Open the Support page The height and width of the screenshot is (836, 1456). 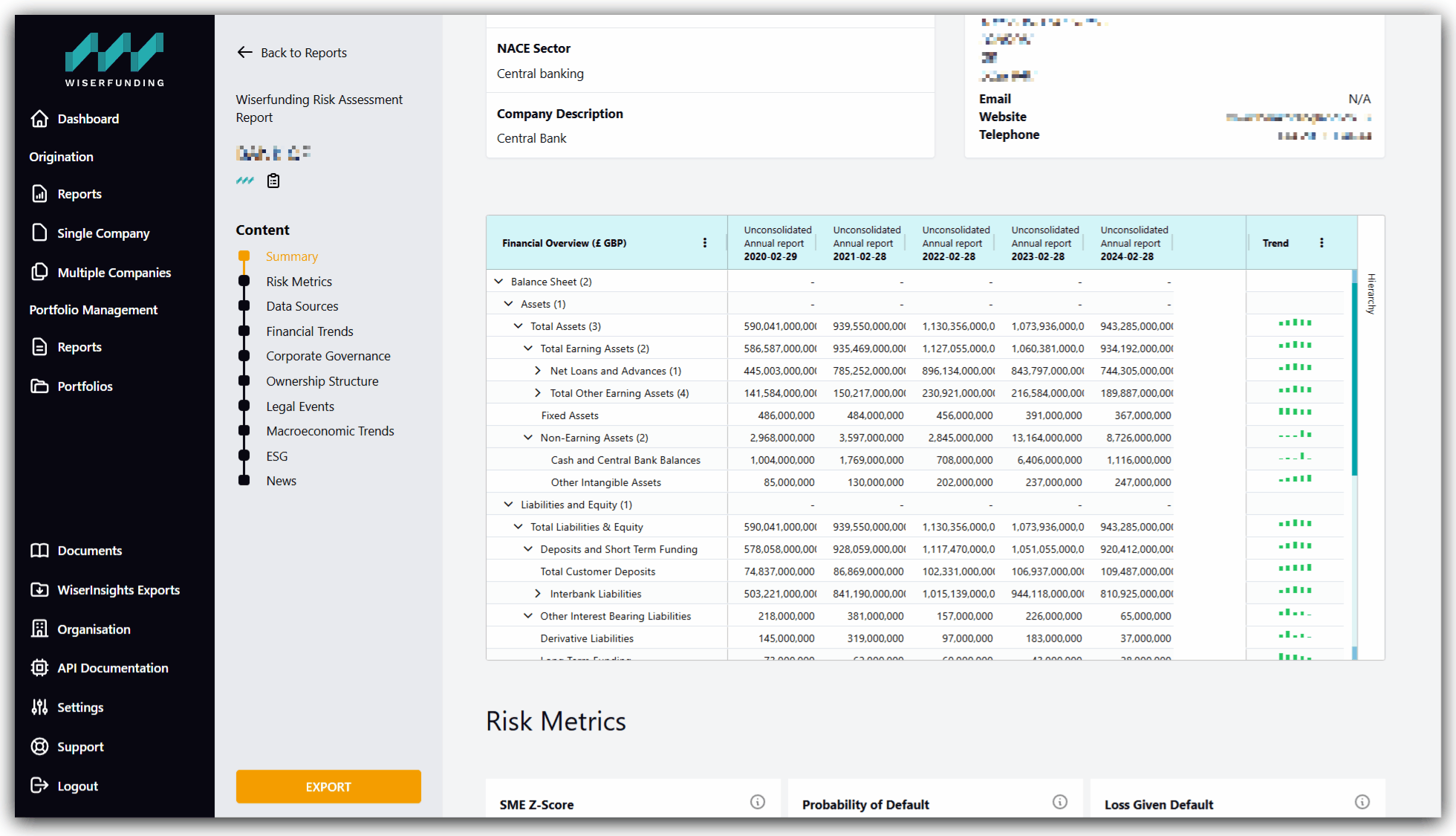67,747
